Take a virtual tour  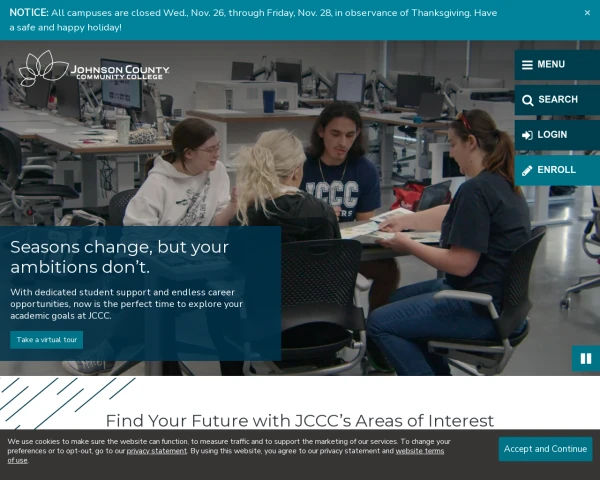tap(47, 340)
